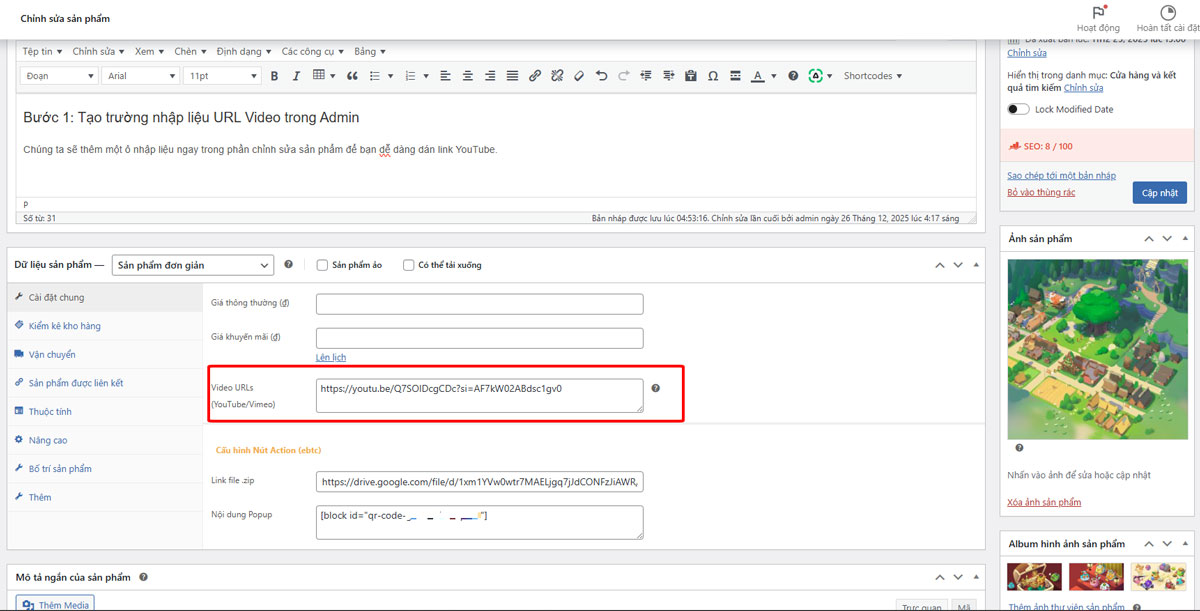Image resolution: width=1200 pixels, height=611 pixels.
Task: Open the Sản phẩm đơn giản product type dropdown
Action: coord(192,264)
